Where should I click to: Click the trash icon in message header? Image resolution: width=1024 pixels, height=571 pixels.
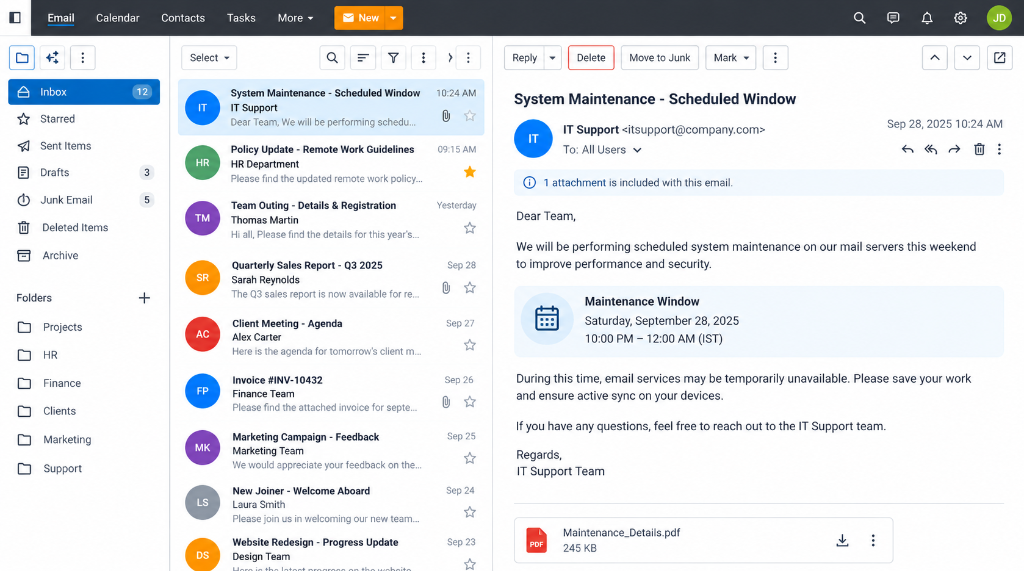pos(979,150)
